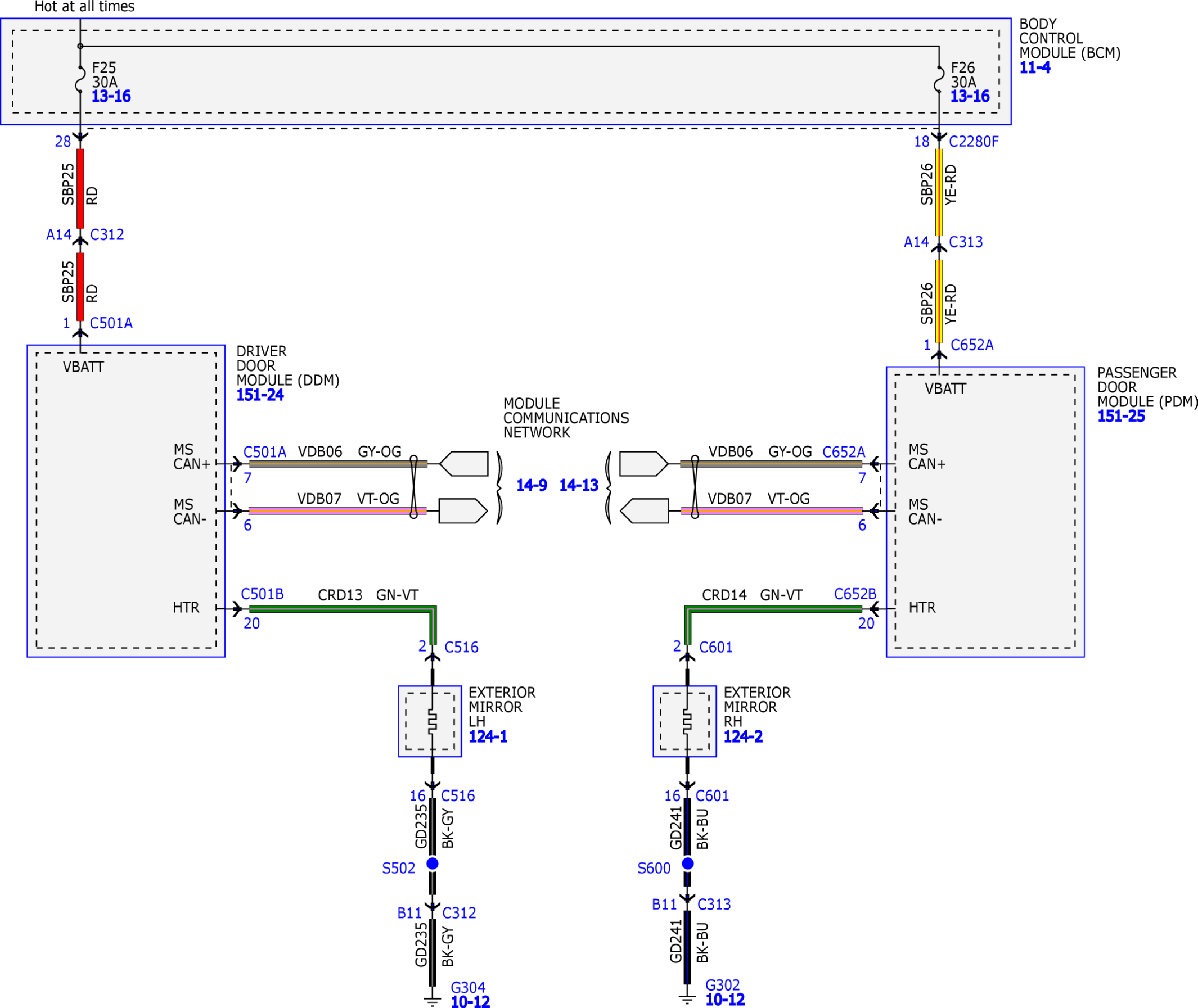
Task: Open page 124-1 for Exterior Mirror LH
Action: (x=488, y=736)
